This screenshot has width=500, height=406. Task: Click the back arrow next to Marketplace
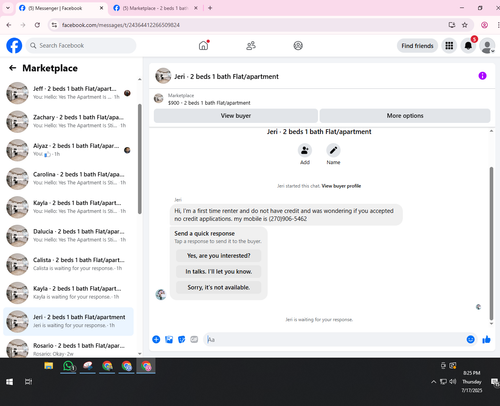[13, 68]
